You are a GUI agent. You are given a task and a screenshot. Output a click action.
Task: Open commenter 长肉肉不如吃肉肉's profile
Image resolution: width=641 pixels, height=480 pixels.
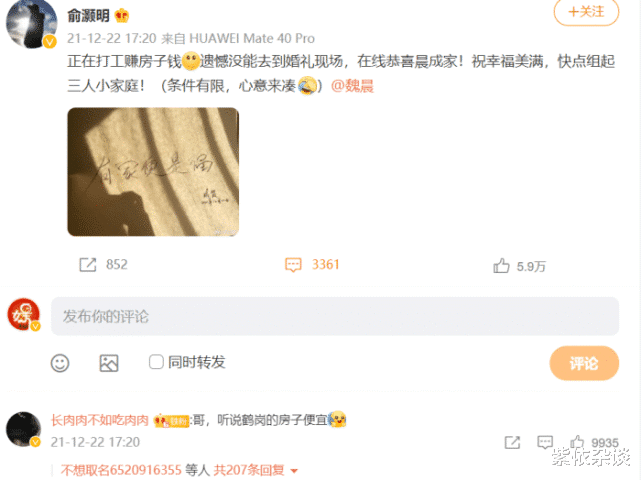click(x=99, y=420)
